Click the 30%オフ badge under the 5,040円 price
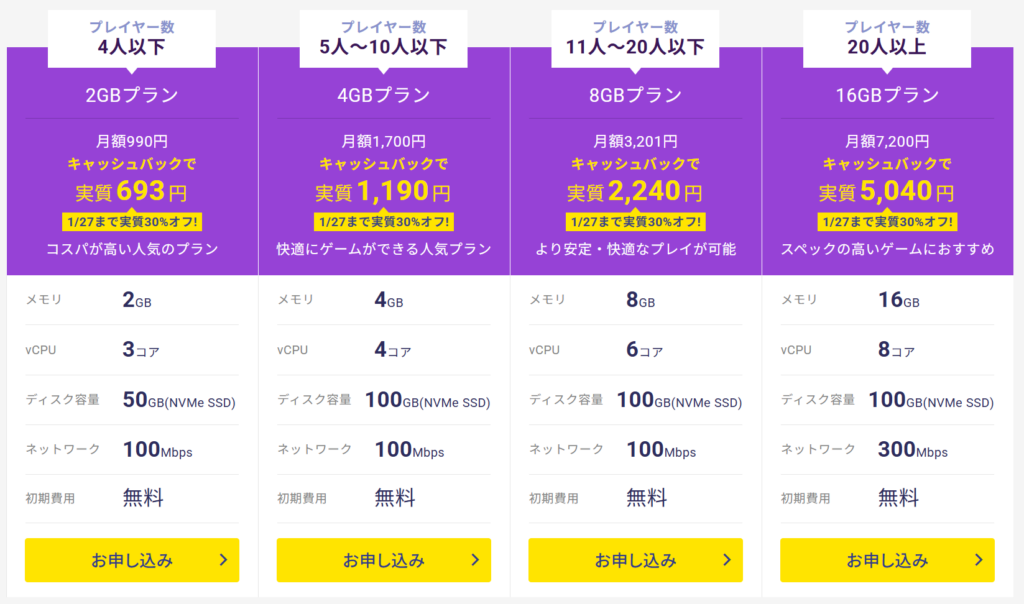 point(888,222)
